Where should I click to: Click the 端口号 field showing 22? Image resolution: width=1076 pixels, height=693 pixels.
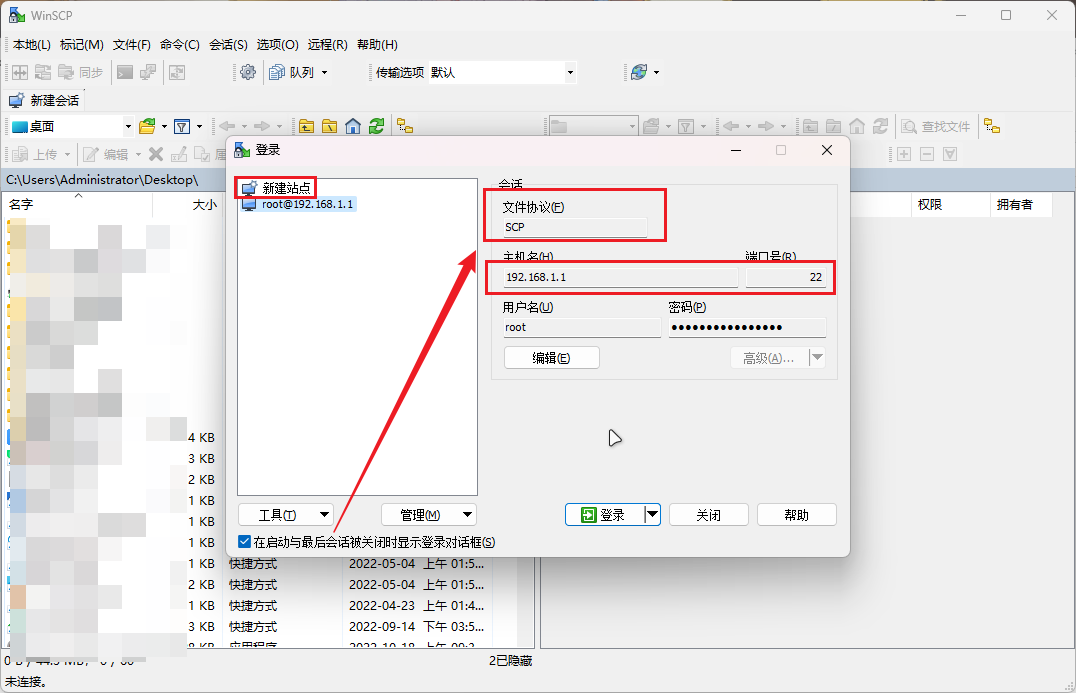786,277
